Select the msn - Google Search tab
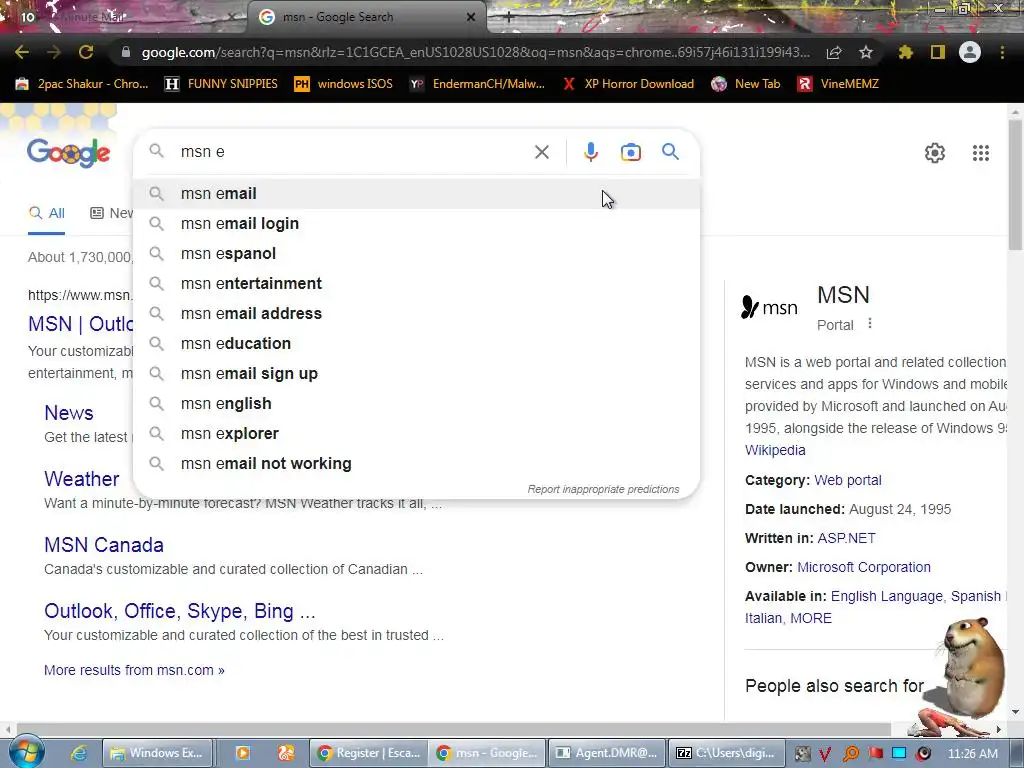Screen dimensions: 1024x768 (x=366, y=17)
